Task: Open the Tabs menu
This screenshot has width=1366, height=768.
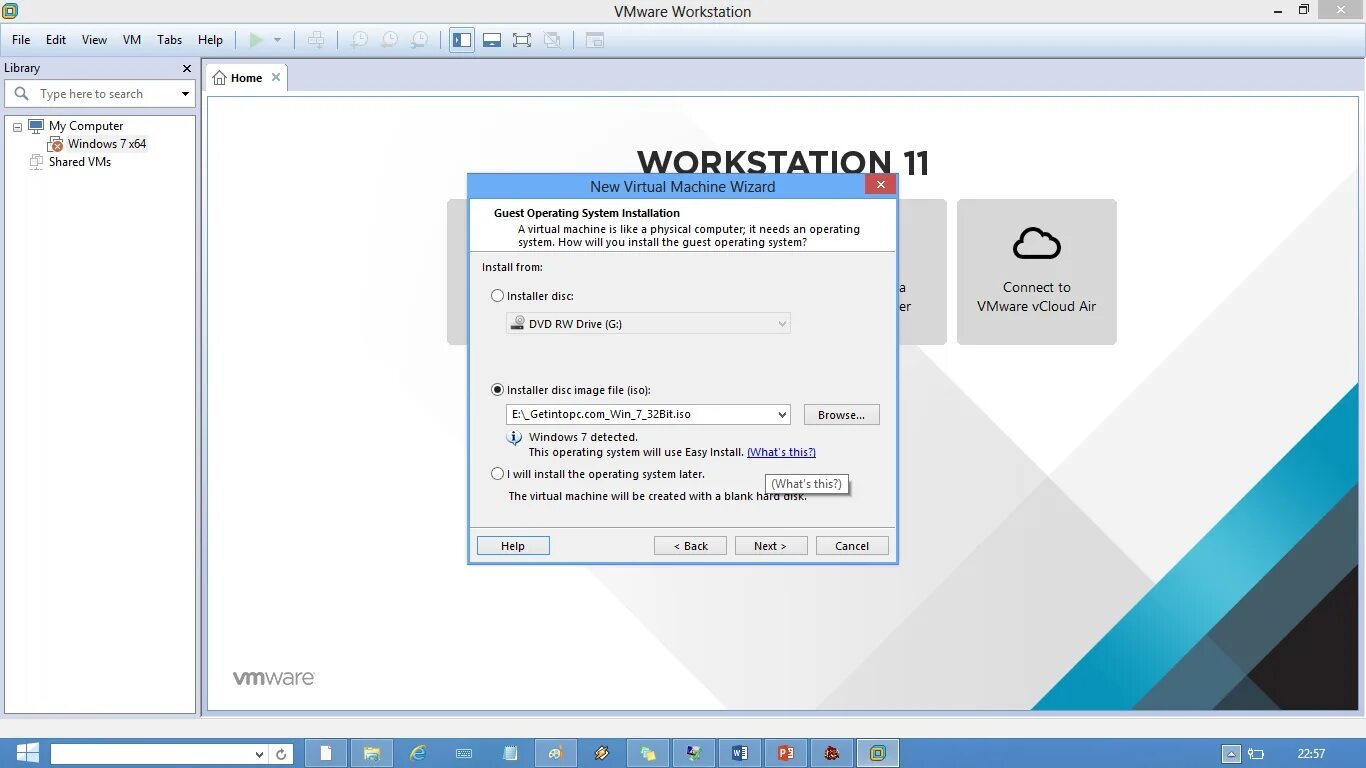Action: tap(170, 40)
